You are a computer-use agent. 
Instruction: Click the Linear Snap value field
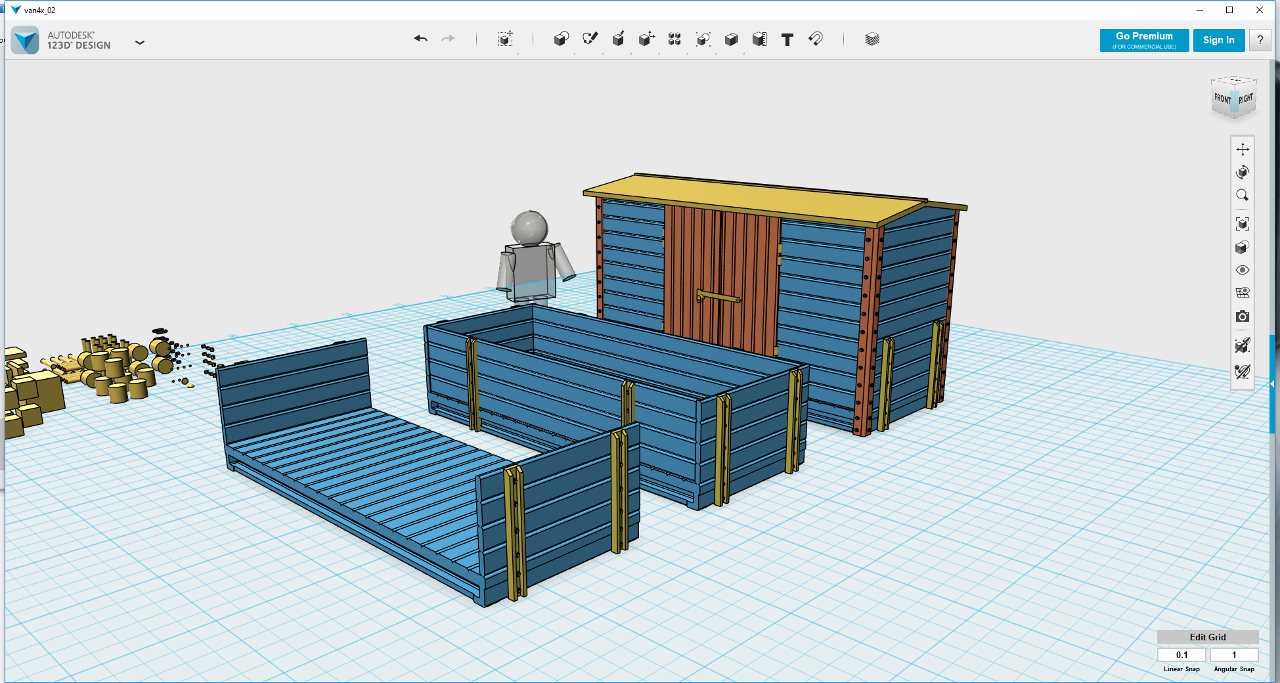coord(1181,655)
